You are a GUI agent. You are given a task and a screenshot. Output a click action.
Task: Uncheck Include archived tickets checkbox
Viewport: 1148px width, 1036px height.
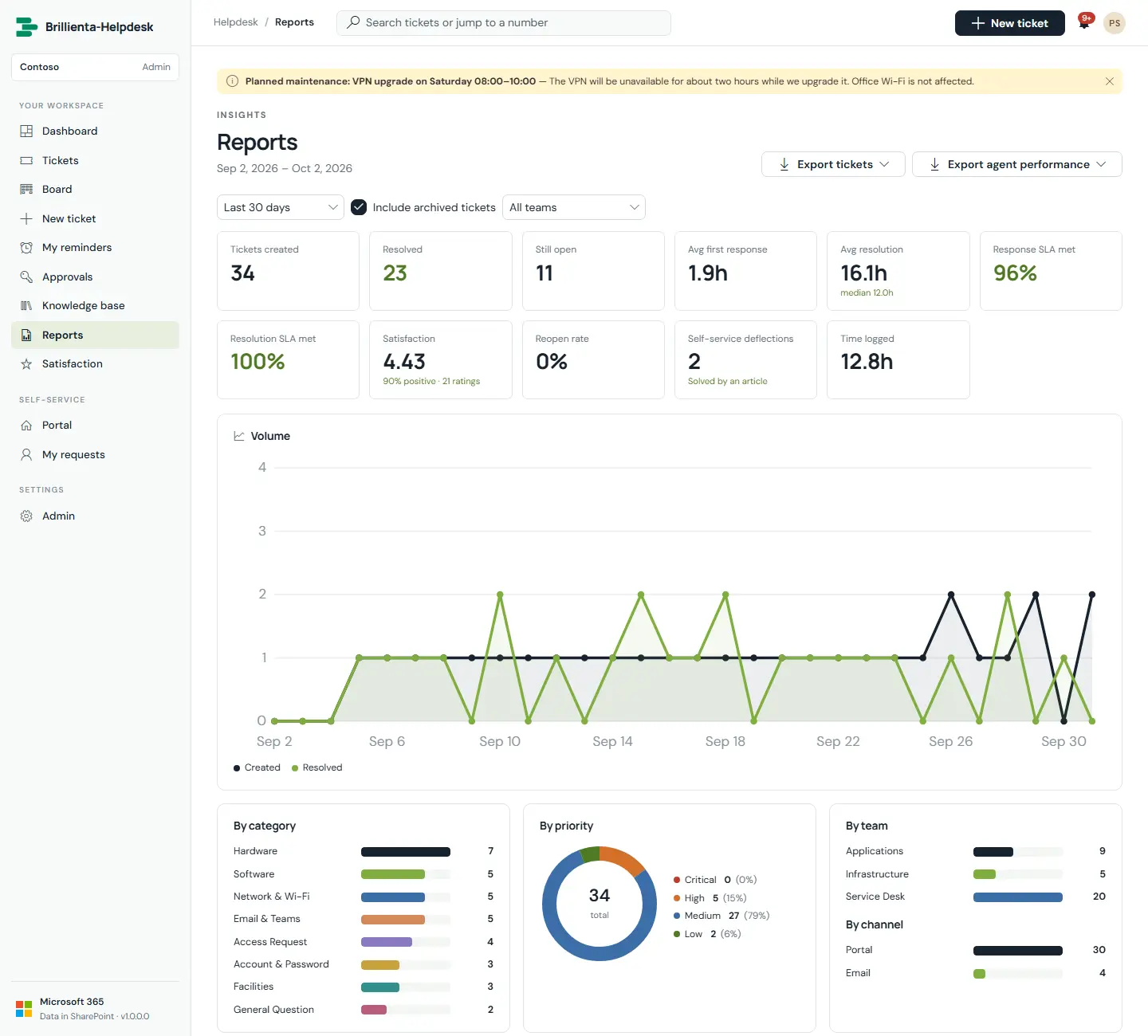pos(359,207)
